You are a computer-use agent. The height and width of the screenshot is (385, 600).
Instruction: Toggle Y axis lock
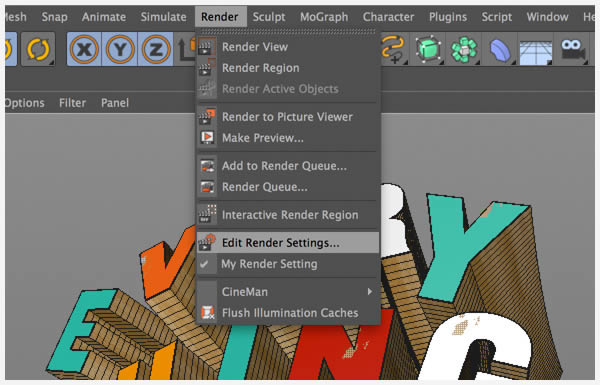(x=119, y=49)
